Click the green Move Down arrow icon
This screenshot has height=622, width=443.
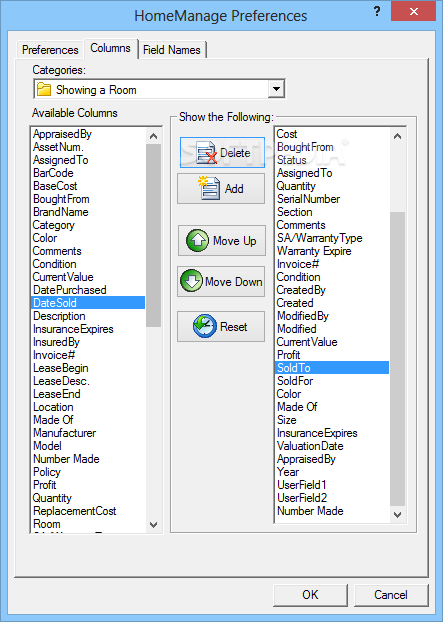click(x=192, y=281)
